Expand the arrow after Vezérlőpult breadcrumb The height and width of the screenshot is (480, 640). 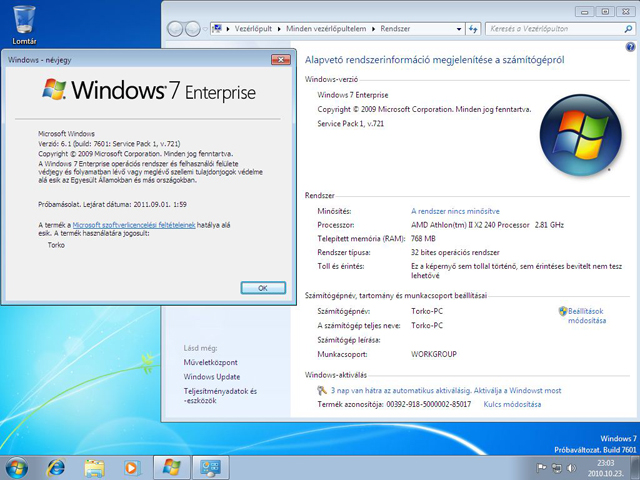[x=279, y=29]
